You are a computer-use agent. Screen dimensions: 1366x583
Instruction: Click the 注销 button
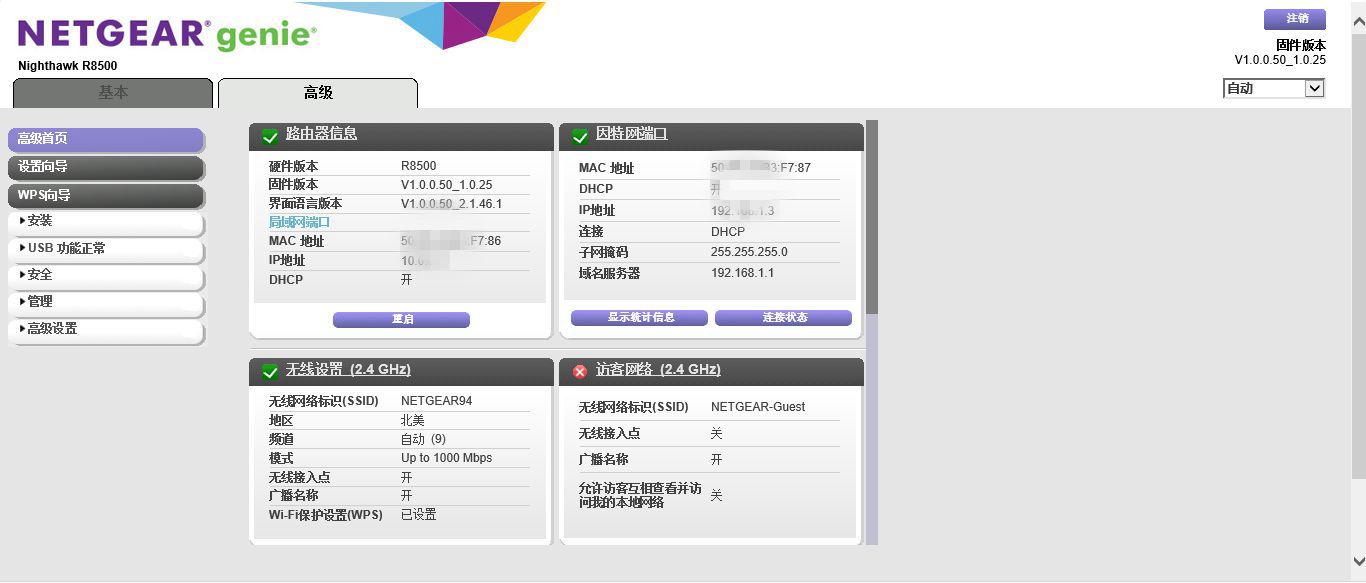click(x=1295, y=18)
